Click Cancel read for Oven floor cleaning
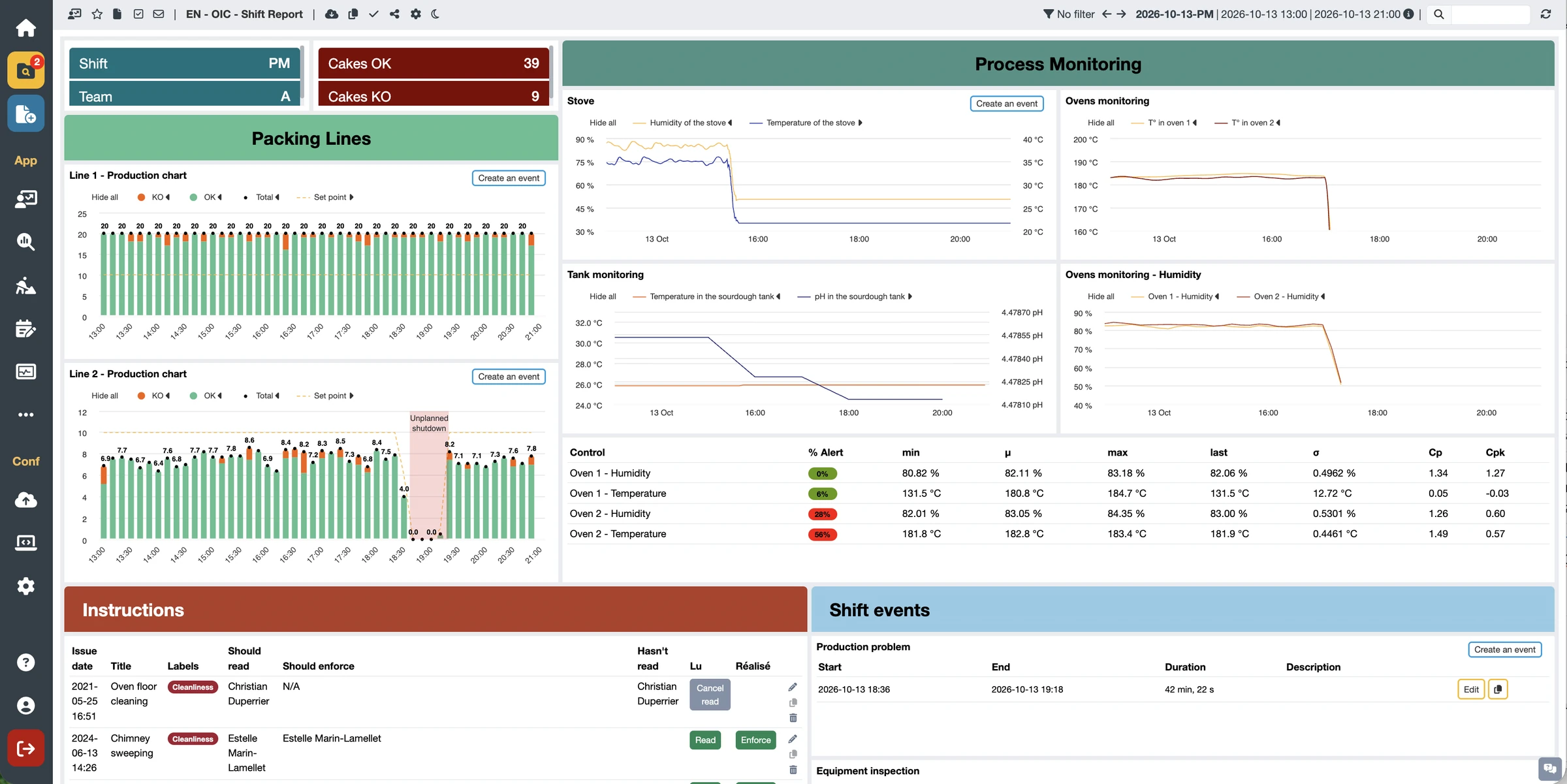 (x=710, y=695)
